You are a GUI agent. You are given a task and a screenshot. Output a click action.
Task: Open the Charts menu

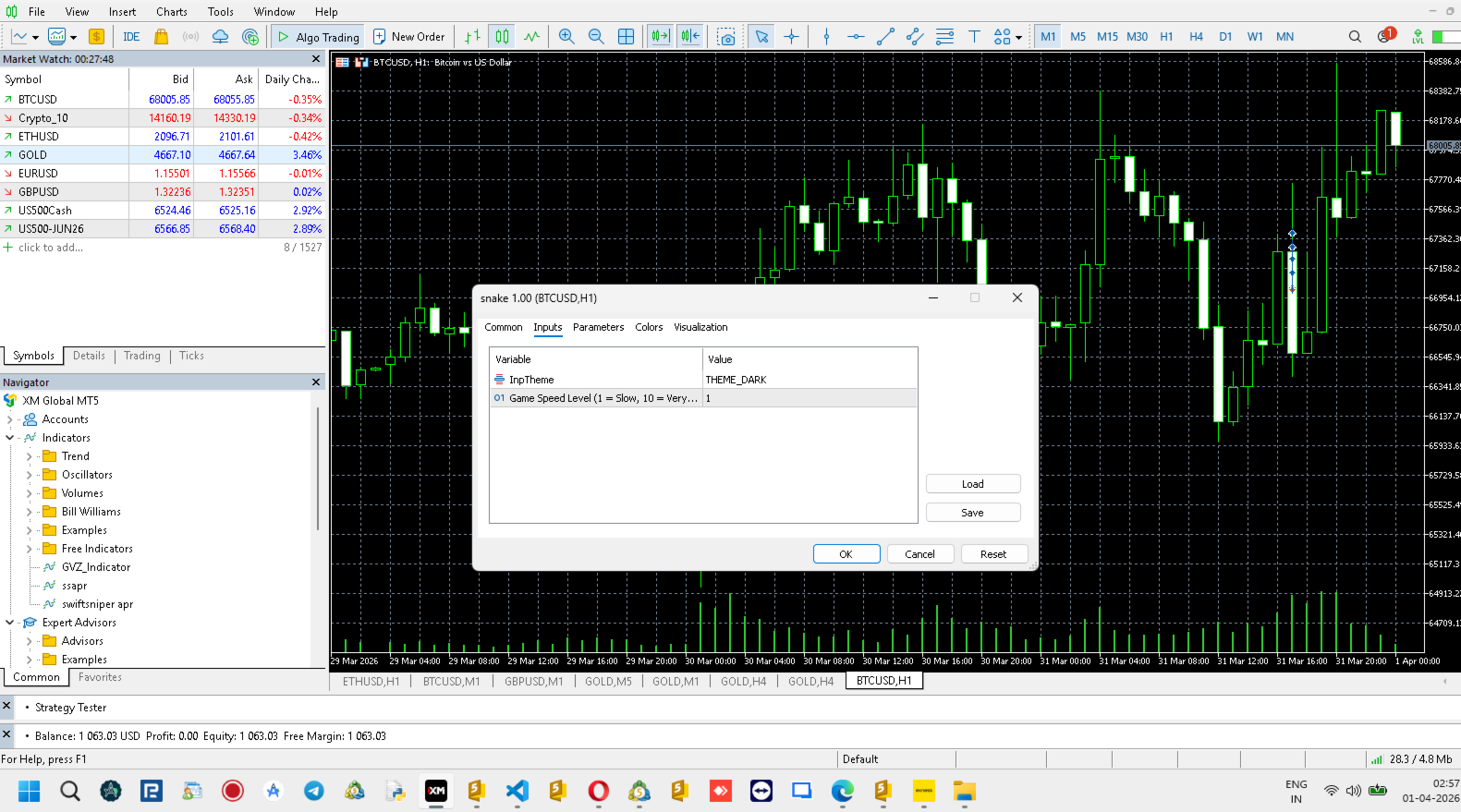tap(172, 12)
